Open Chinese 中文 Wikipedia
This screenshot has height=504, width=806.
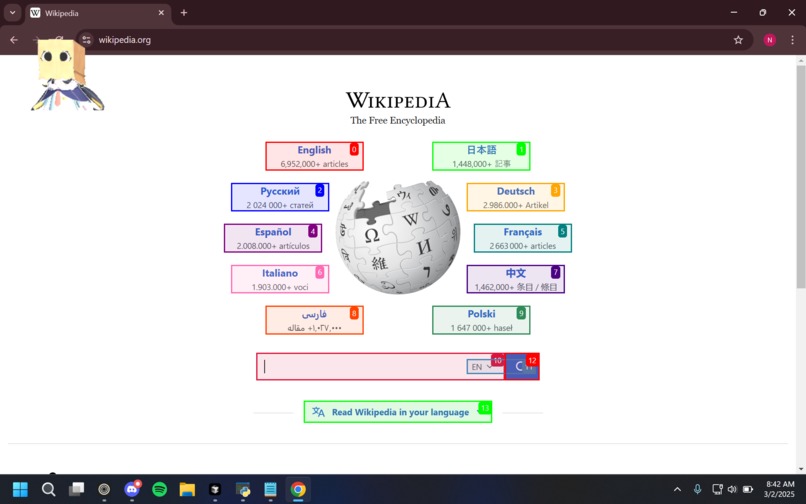click(516, 279)
